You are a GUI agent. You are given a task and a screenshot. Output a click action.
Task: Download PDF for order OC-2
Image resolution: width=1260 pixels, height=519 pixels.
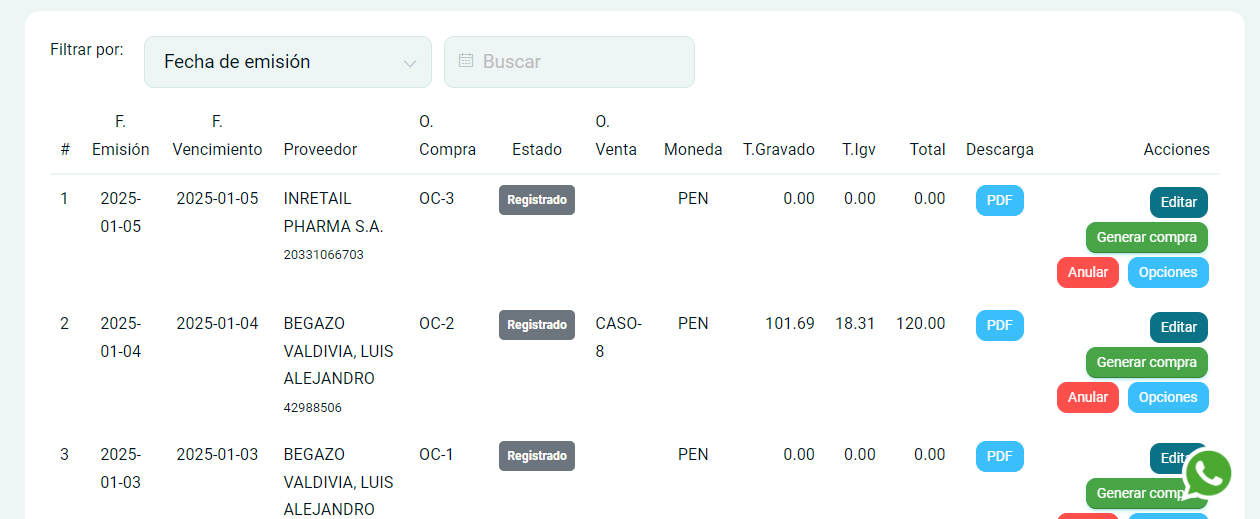coord(999,325)
